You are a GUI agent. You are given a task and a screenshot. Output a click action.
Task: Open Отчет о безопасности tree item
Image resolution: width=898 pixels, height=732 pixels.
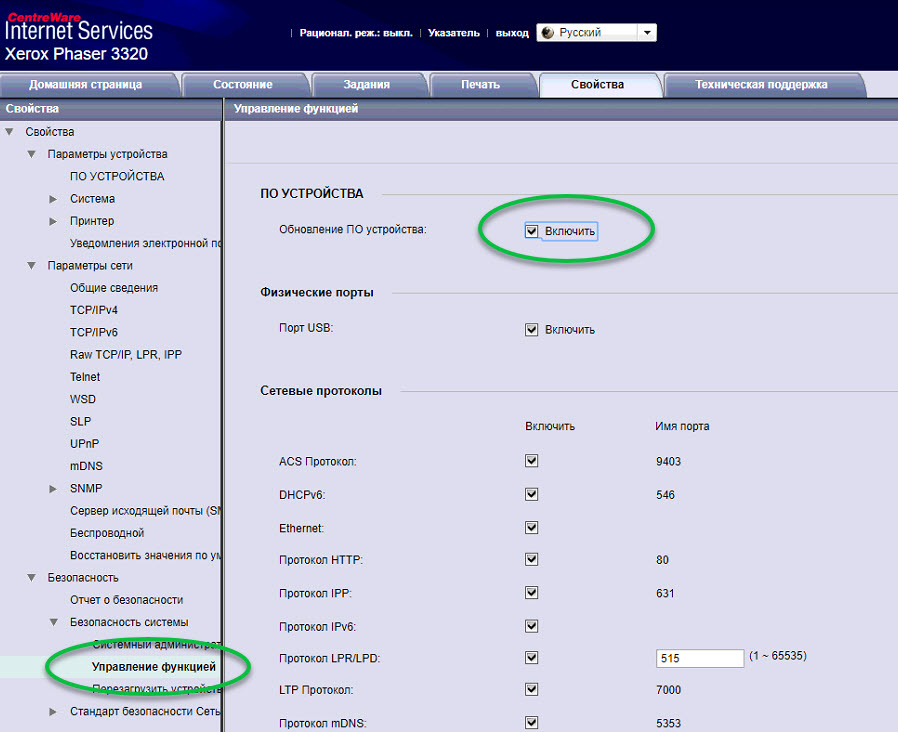click(x=126, y=600)
